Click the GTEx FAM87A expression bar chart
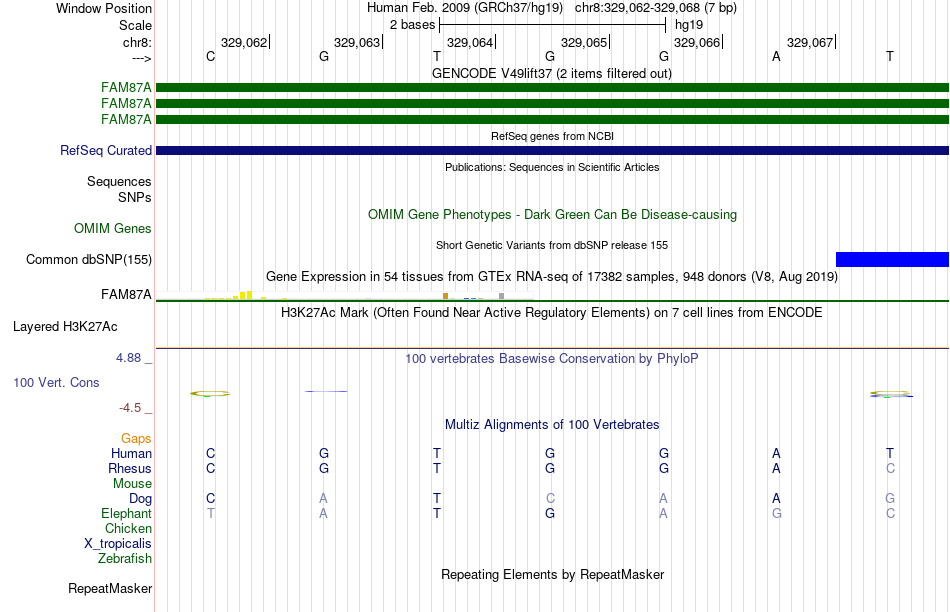The height and width of the screenshot is (612, 950). coord(345,296)
